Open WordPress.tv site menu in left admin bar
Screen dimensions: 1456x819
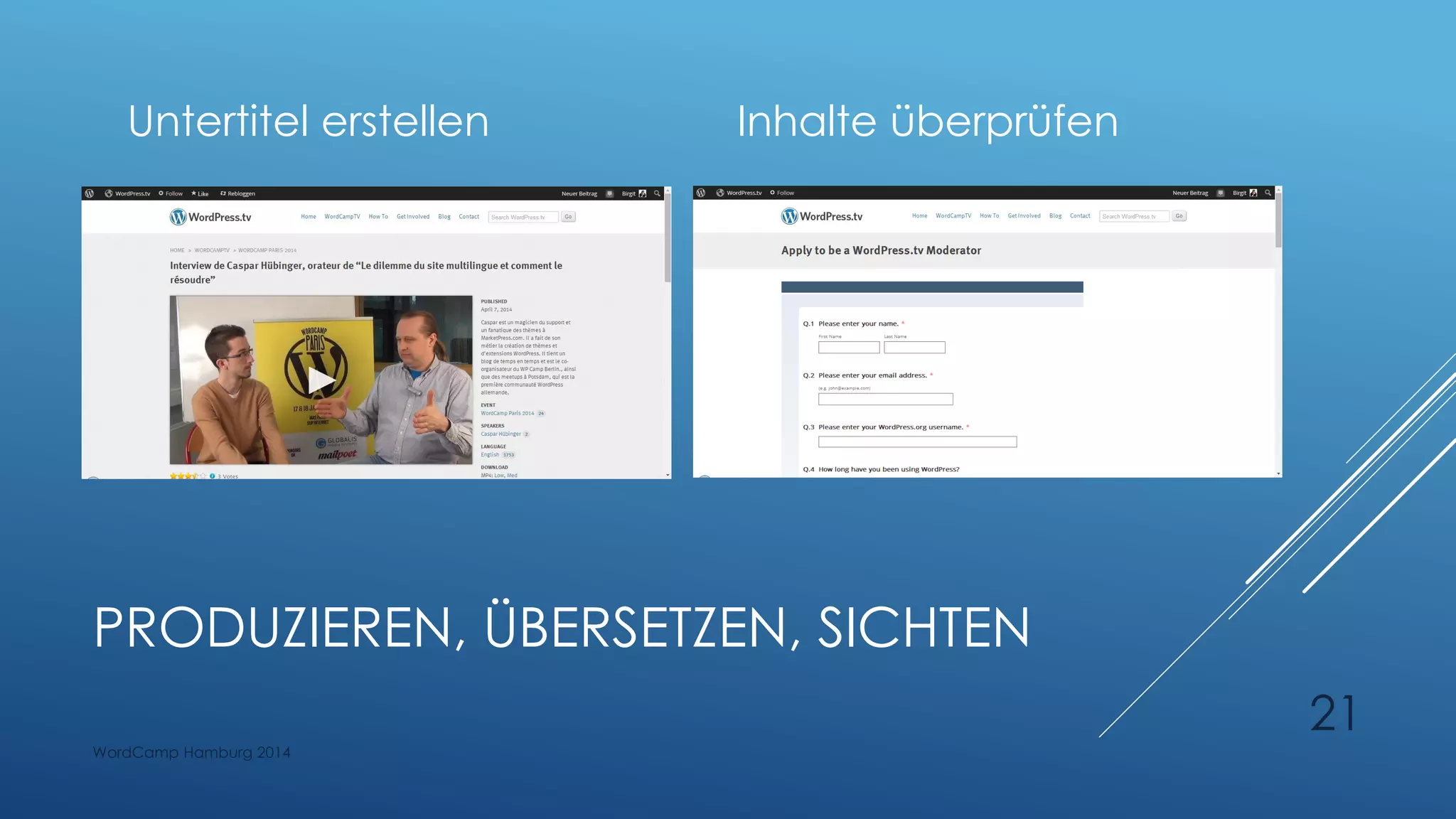(x=128, y=193)
